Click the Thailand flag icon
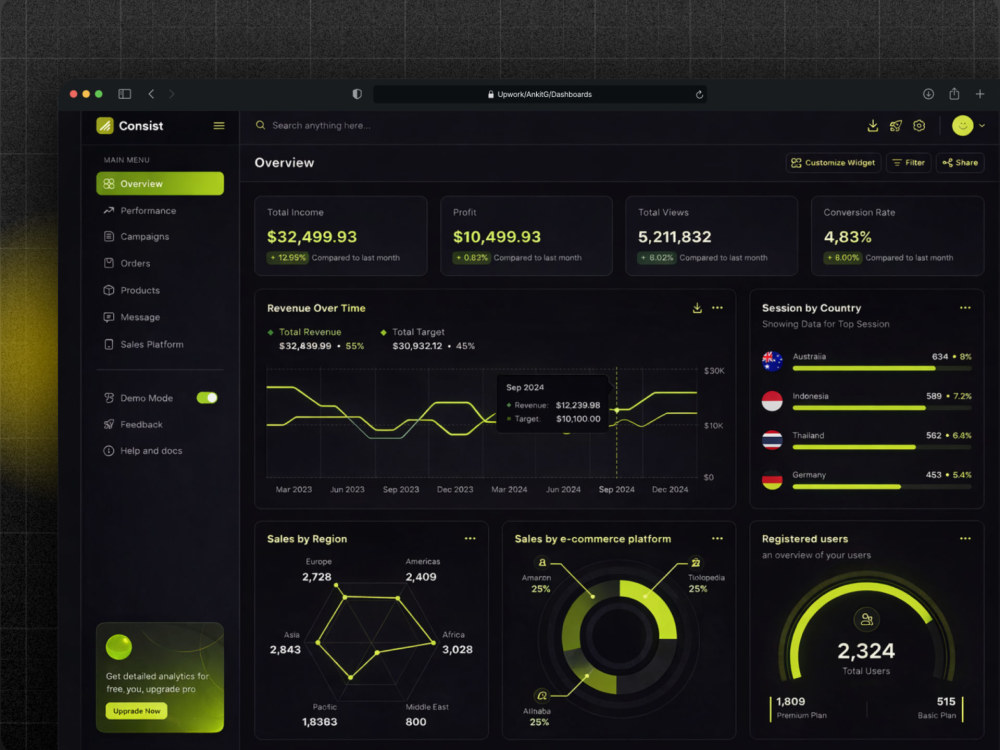 [772, 440]
